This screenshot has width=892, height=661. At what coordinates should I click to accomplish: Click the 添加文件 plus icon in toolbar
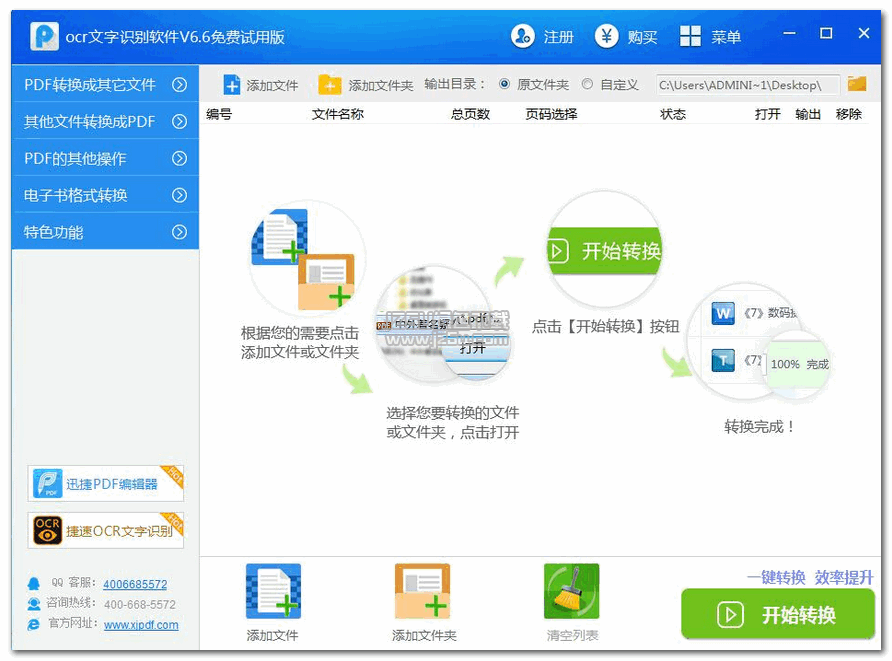point(232,85)
